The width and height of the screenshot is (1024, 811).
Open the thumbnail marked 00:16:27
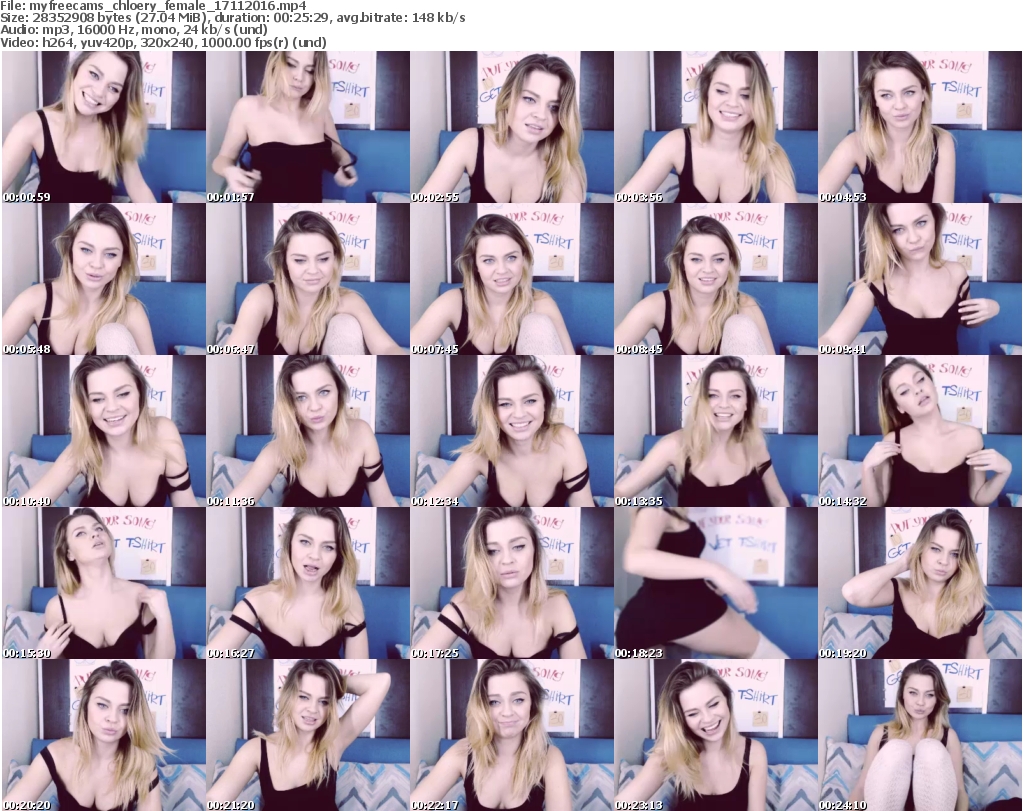click(307, 583)
